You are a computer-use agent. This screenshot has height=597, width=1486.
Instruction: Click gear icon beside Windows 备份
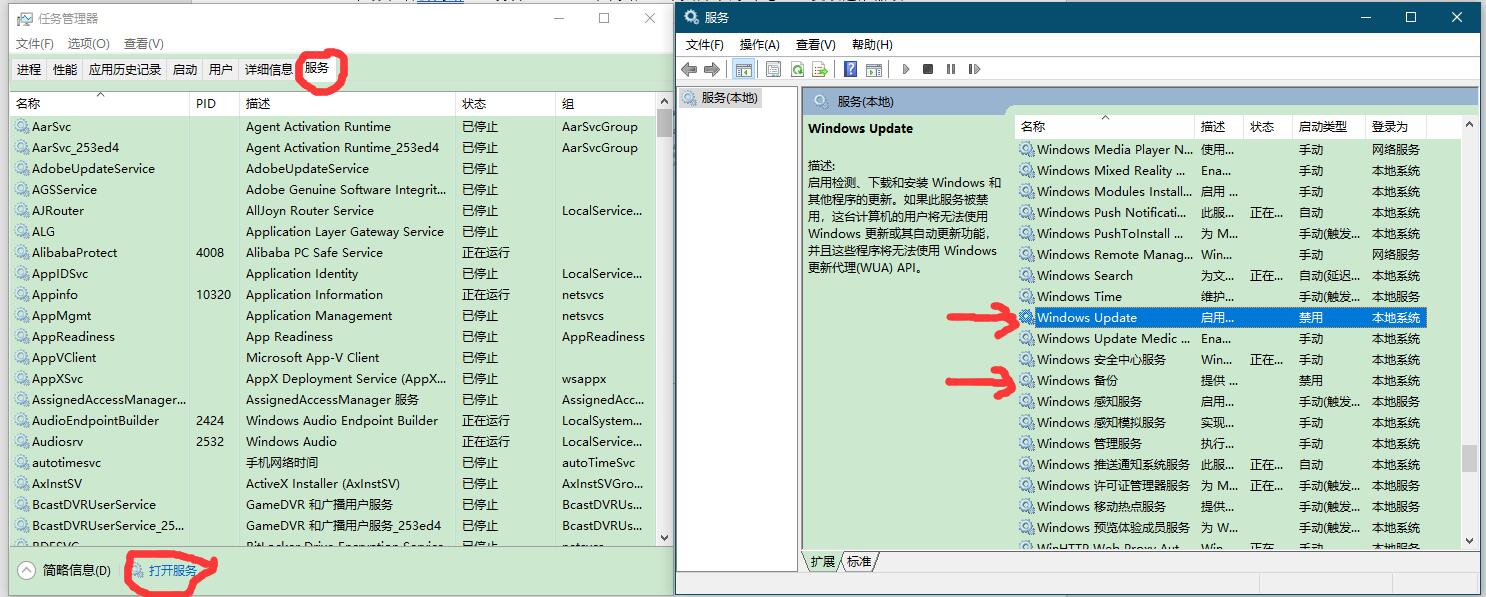pos(1026,380)
